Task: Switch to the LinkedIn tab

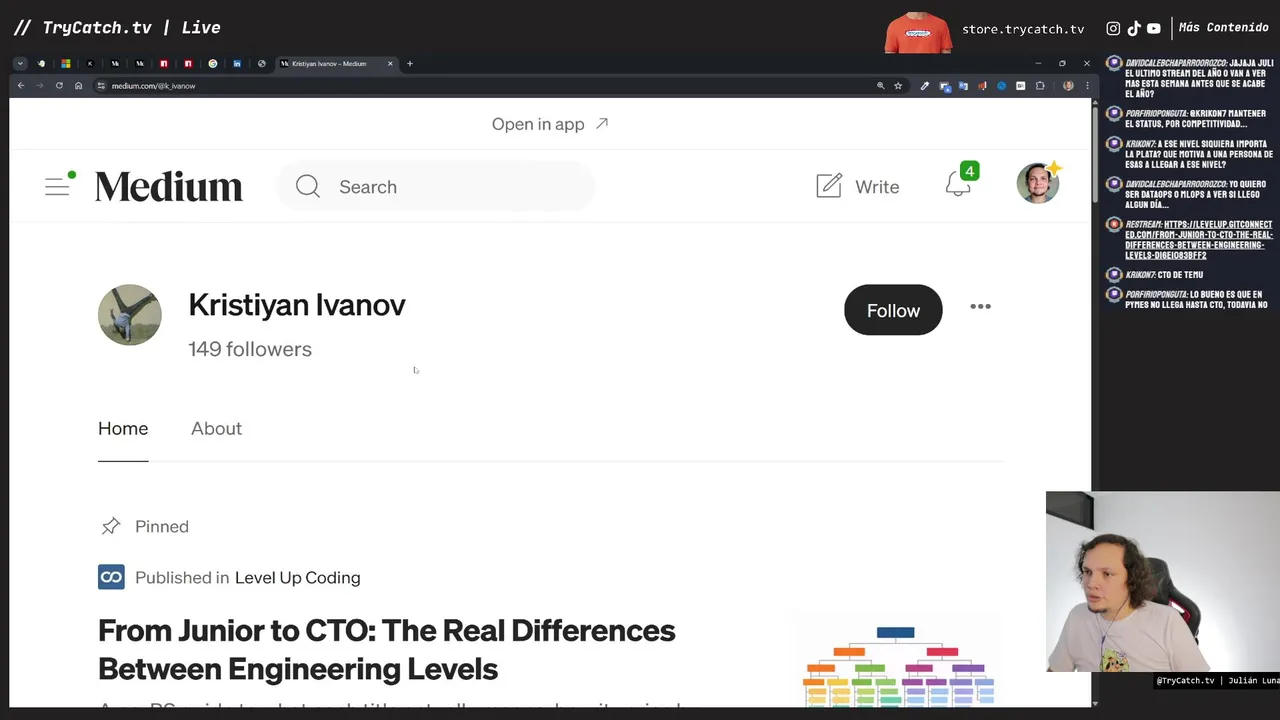Action: point(237,64)
